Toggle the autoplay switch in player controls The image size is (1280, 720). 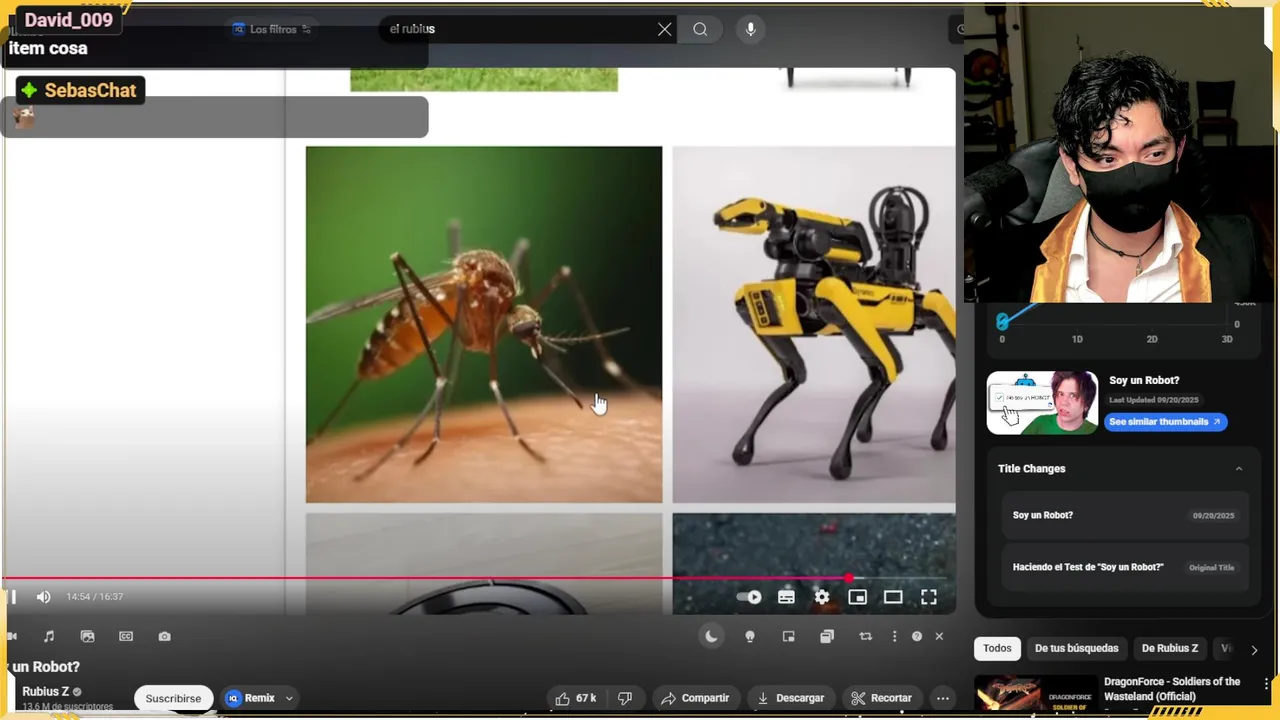(749, 597)
